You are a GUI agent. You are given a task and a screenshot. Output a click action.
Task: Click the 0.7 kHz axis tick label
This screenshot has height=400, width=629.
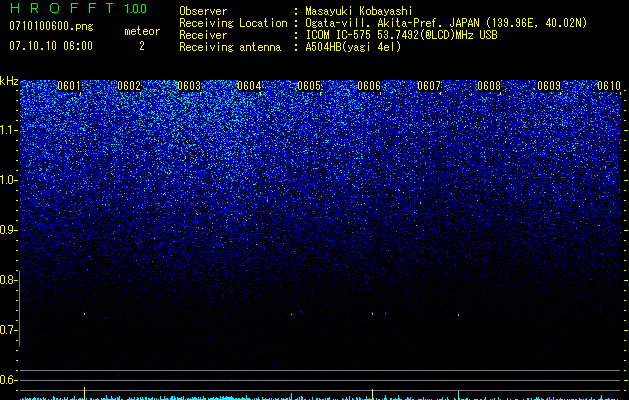click(7, 330)
